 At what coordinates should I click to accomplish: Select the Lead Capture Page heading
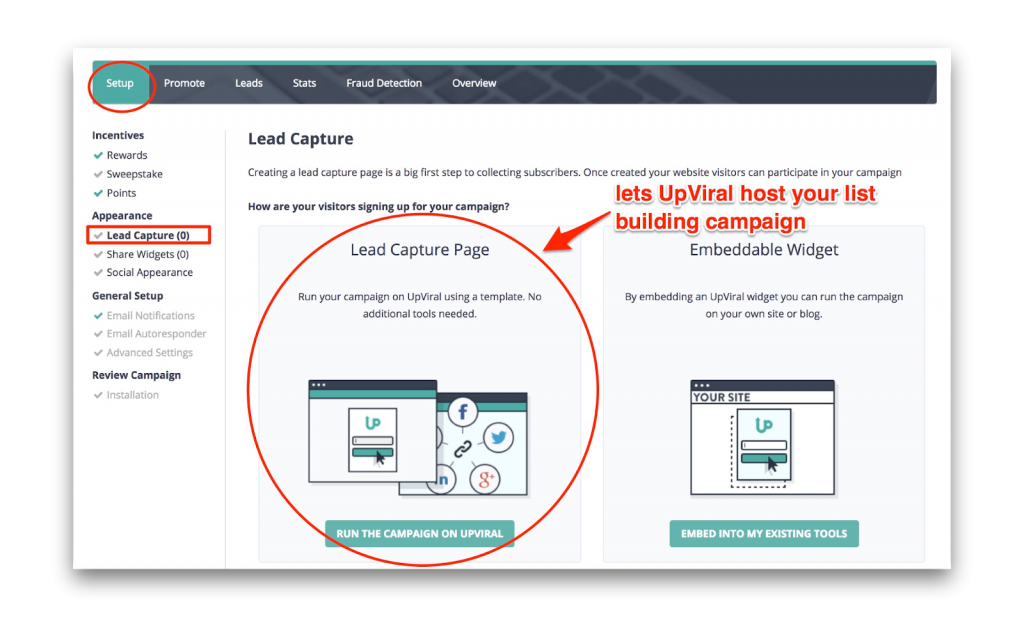420,250
